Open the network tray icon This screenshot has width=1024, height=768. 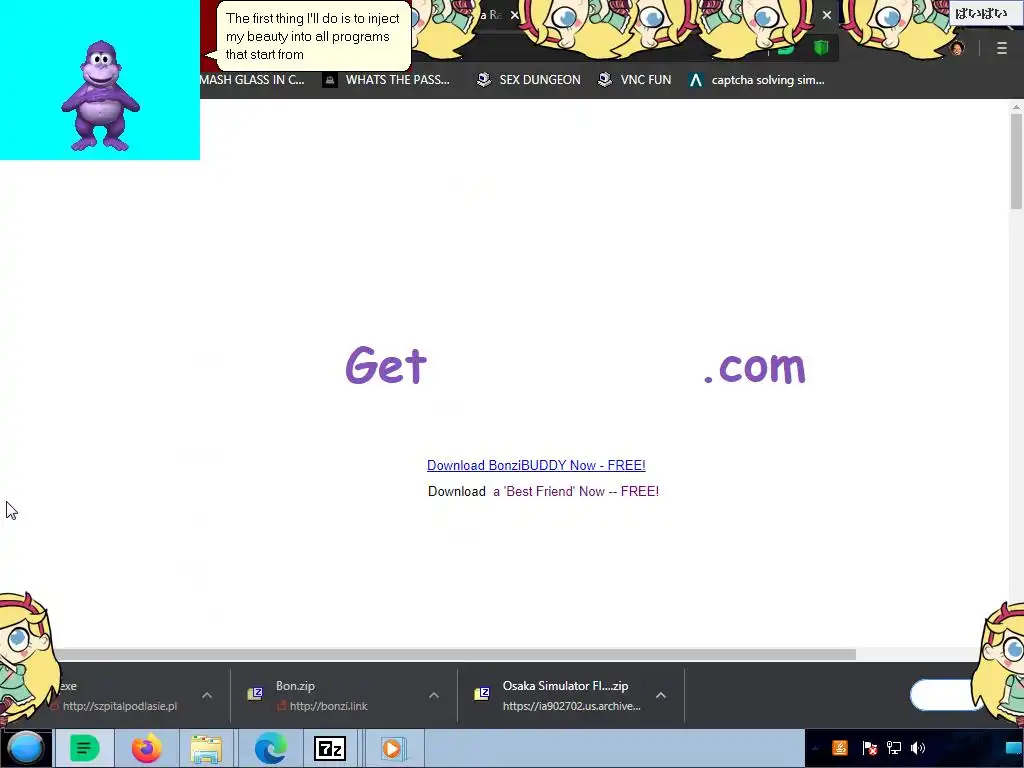coord(893,748)
